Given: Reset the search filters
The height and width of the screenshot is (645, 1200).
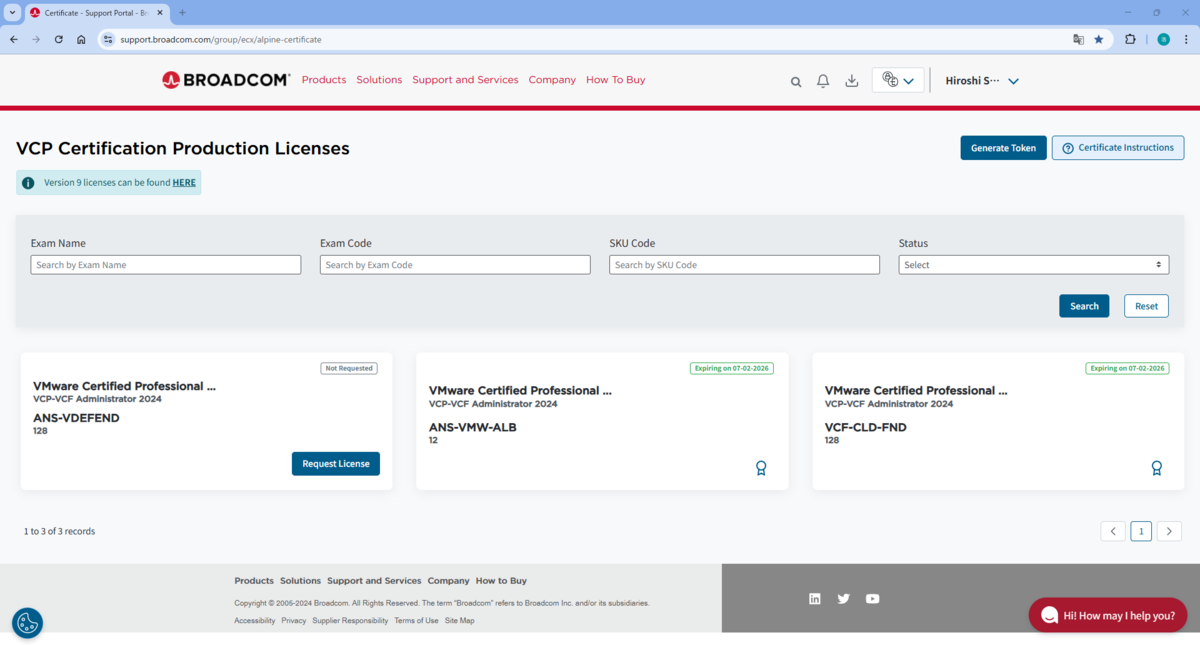Looking at the screenshot, I should tap(1146, 306).
